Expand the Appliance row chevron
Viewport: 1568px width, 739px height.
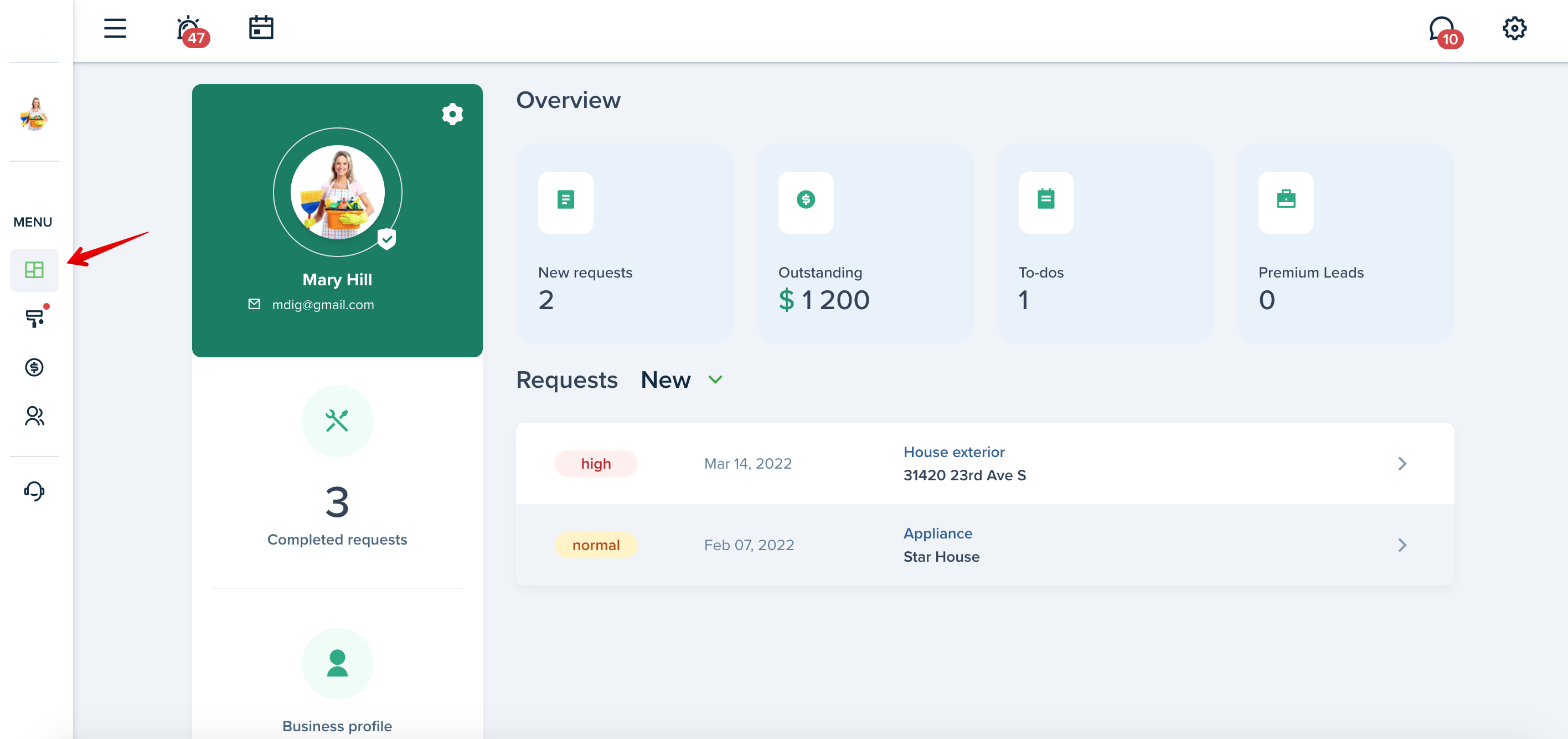(x=1402, y=545)
